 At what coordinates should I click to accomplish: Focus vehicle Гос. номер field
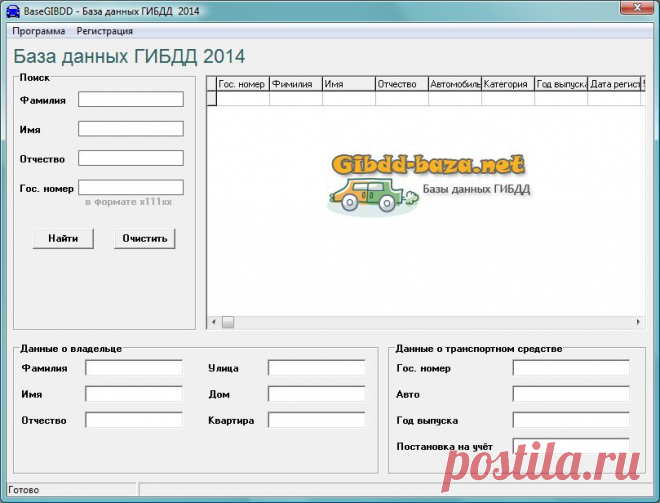coord(571,368)
